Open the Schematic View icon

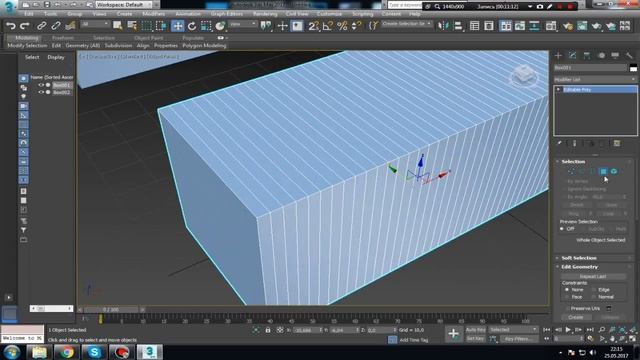[x=534, y=26]
